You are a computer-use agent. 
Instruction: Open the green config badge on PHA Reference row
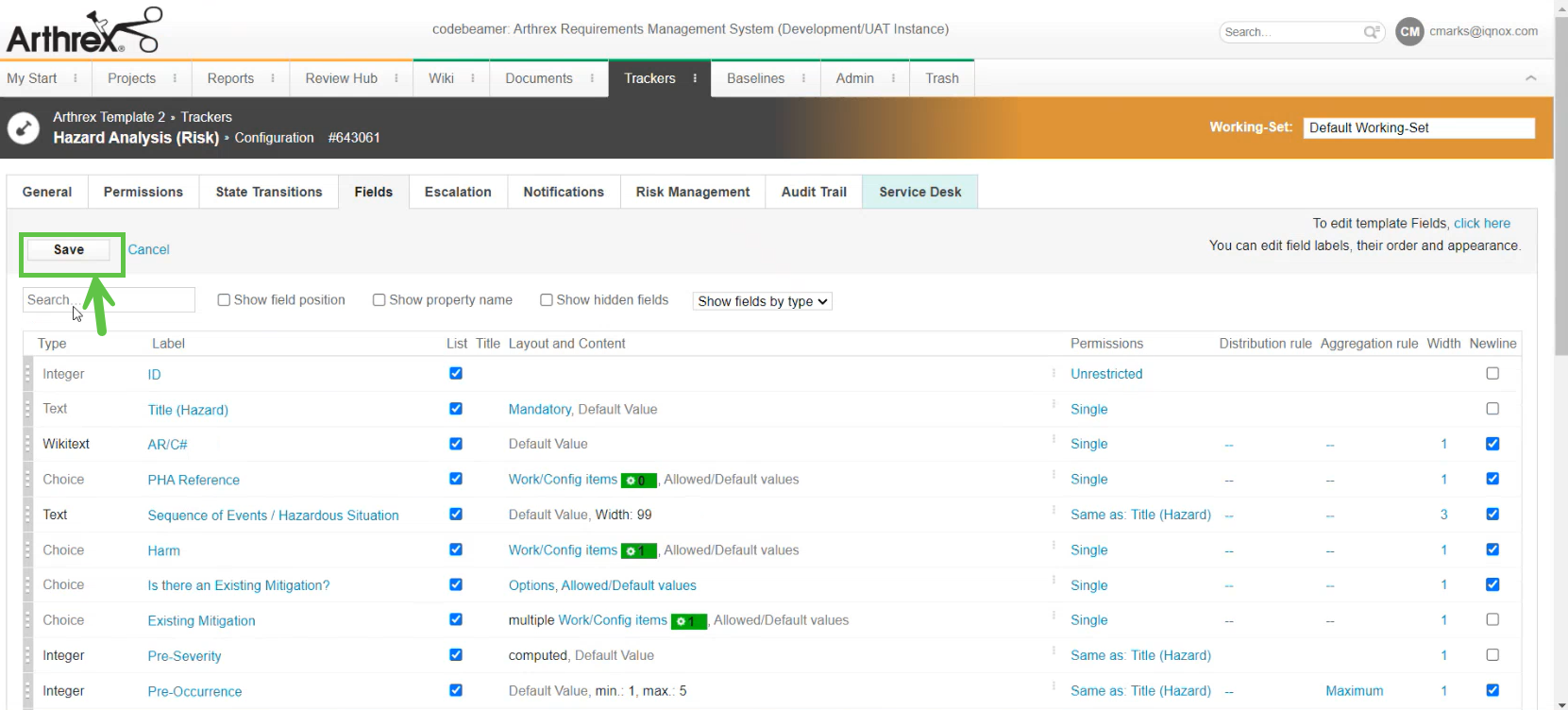click(x=638, y=481)
